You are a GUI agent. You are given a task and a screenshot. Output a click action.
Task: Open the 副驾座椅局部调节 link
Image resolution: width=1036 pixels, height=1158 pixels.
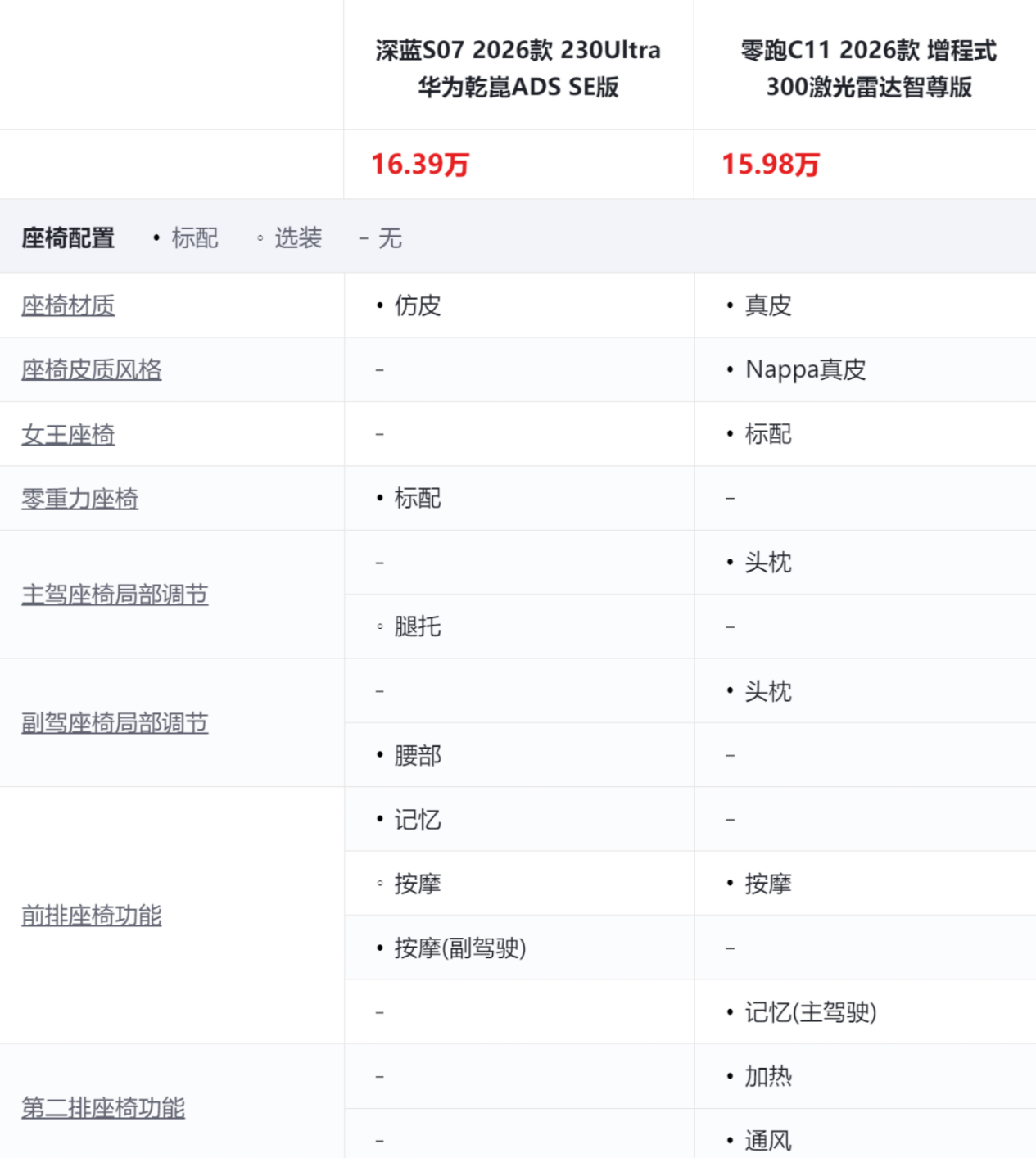click(x=115, y=723)
